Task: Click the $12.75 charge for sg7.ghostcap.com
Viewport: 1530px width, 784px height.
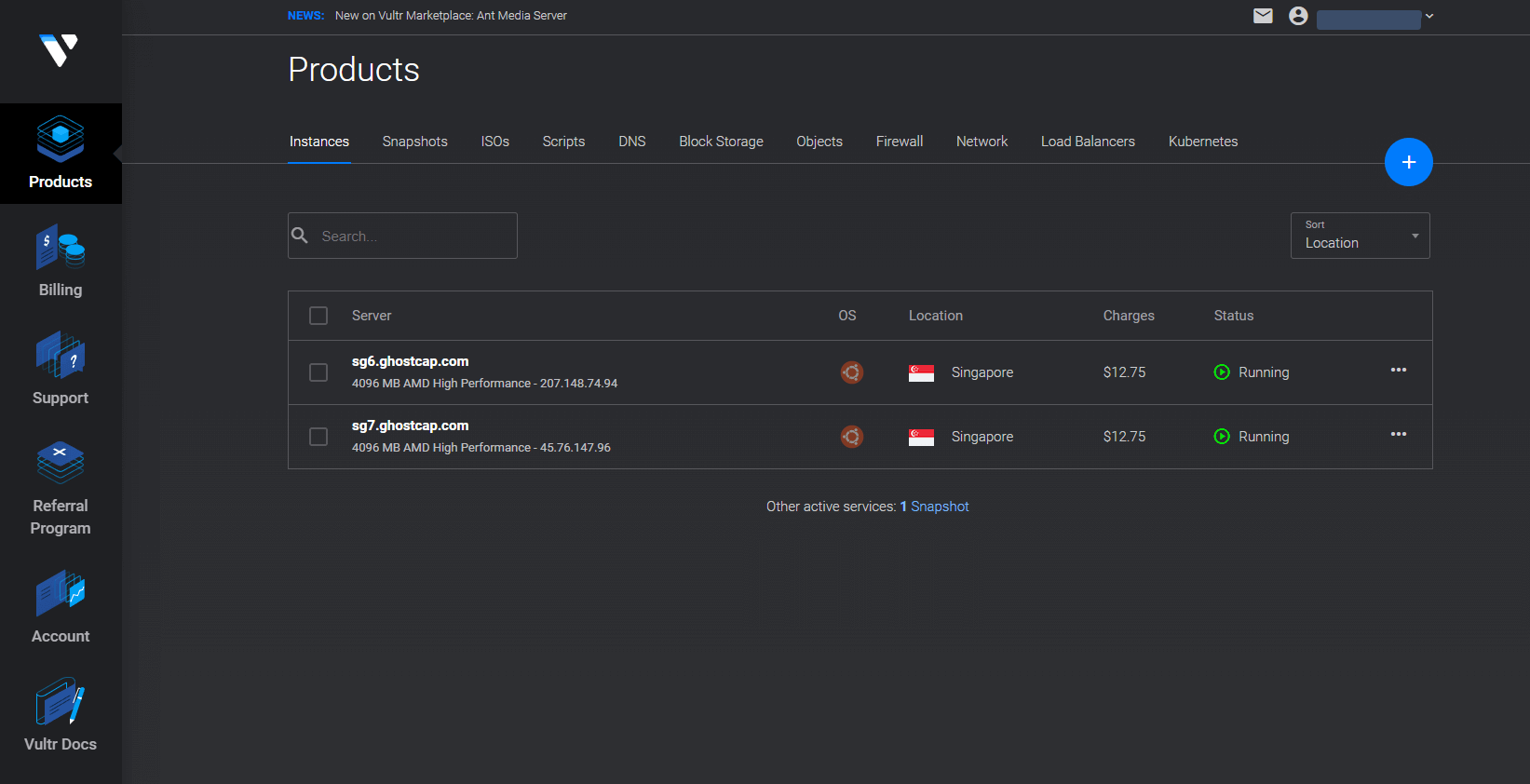Action: click(1125, 437)
